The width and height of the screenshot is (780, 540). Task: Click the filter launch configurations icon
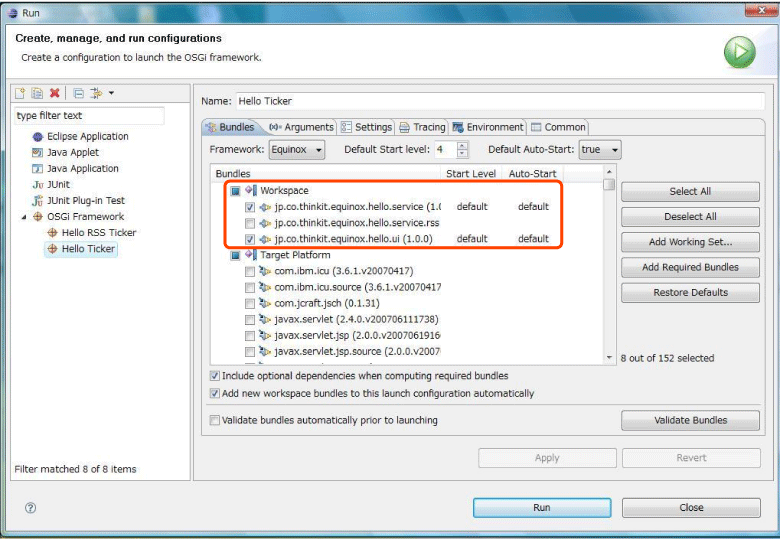[x=96, y=93]
